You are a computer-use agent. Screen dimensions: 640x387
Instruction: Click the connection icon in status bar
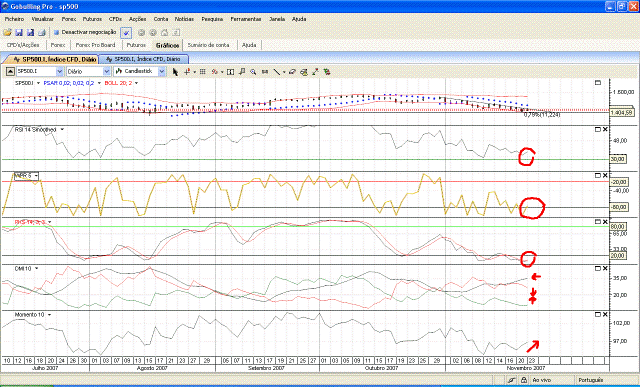512,380
